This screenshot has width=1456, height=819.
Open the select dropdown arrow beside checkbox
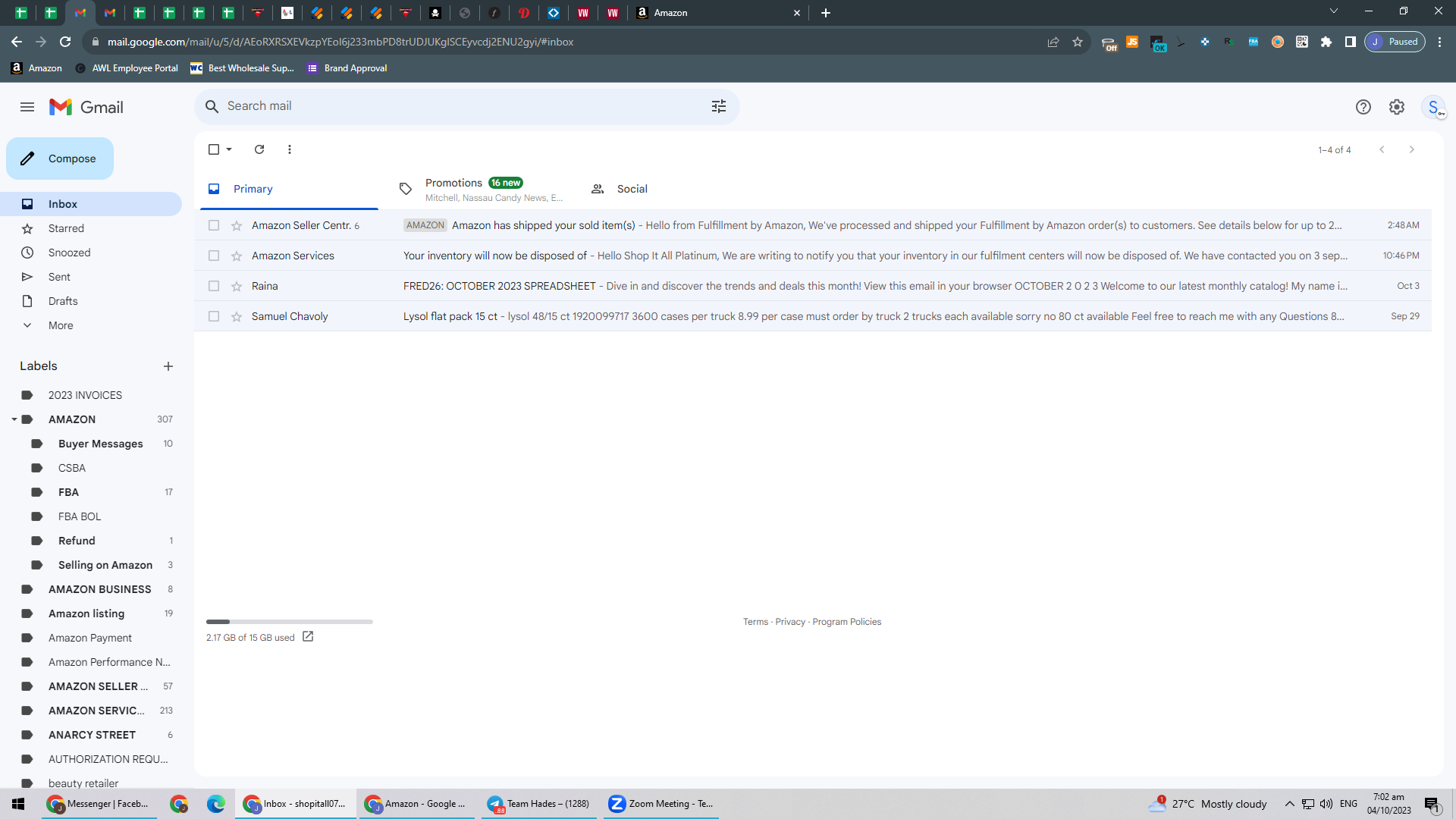229,149
